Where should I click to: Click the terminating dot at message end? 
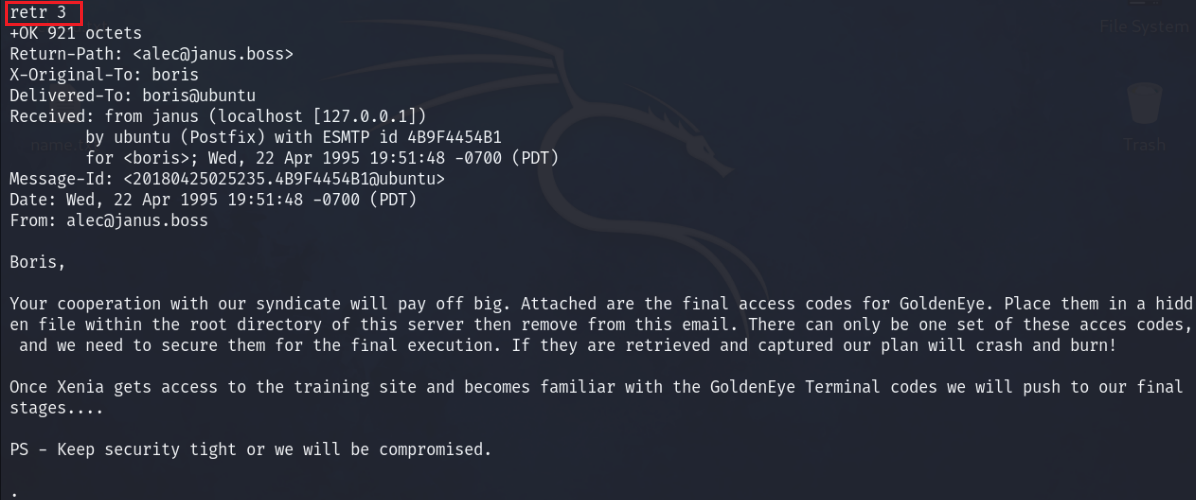(x=13, y=491)
